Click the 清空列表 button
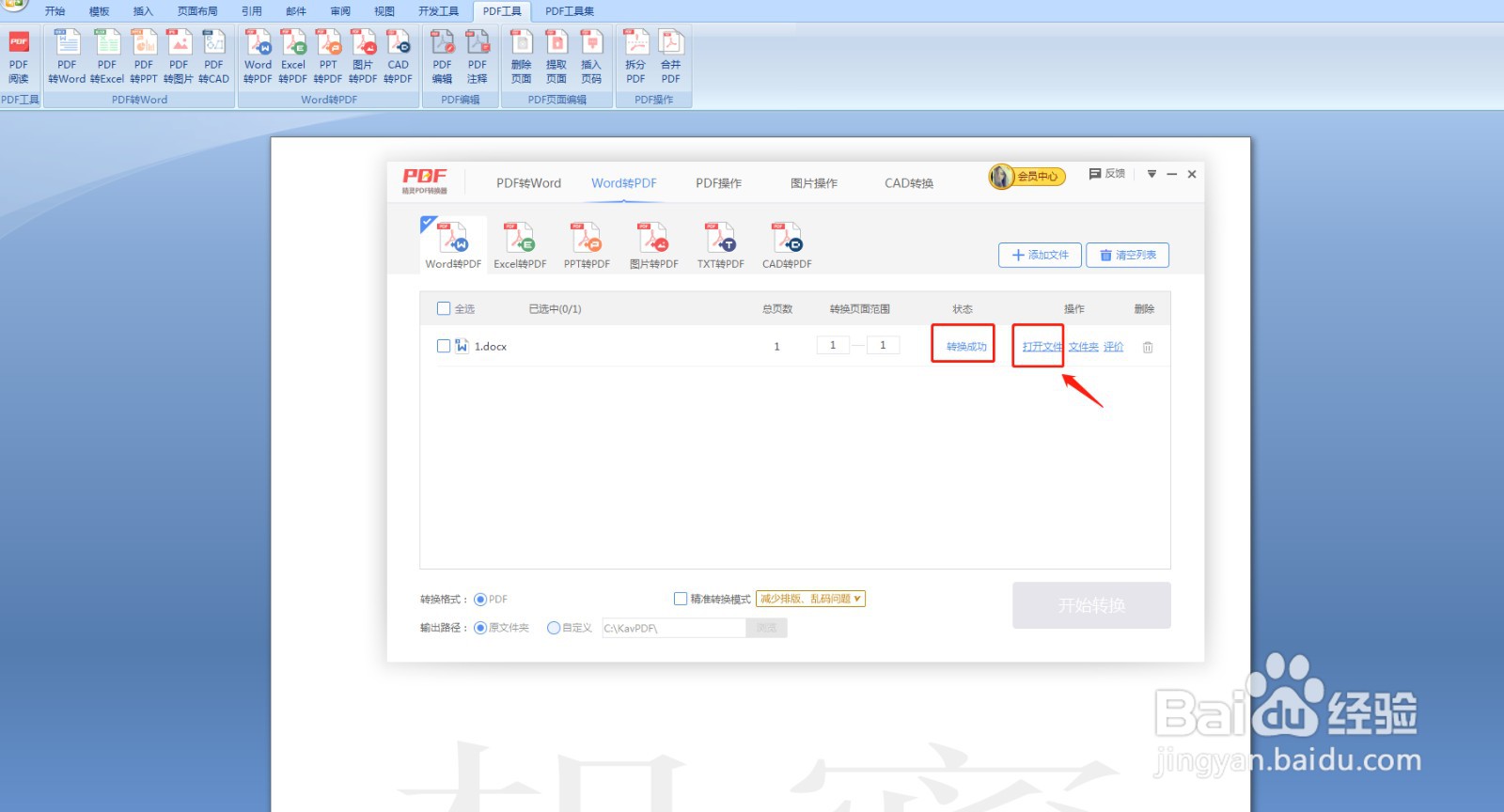This screenshot has width=1504, height=812. pyautogui.click(x=1128, y=255)
